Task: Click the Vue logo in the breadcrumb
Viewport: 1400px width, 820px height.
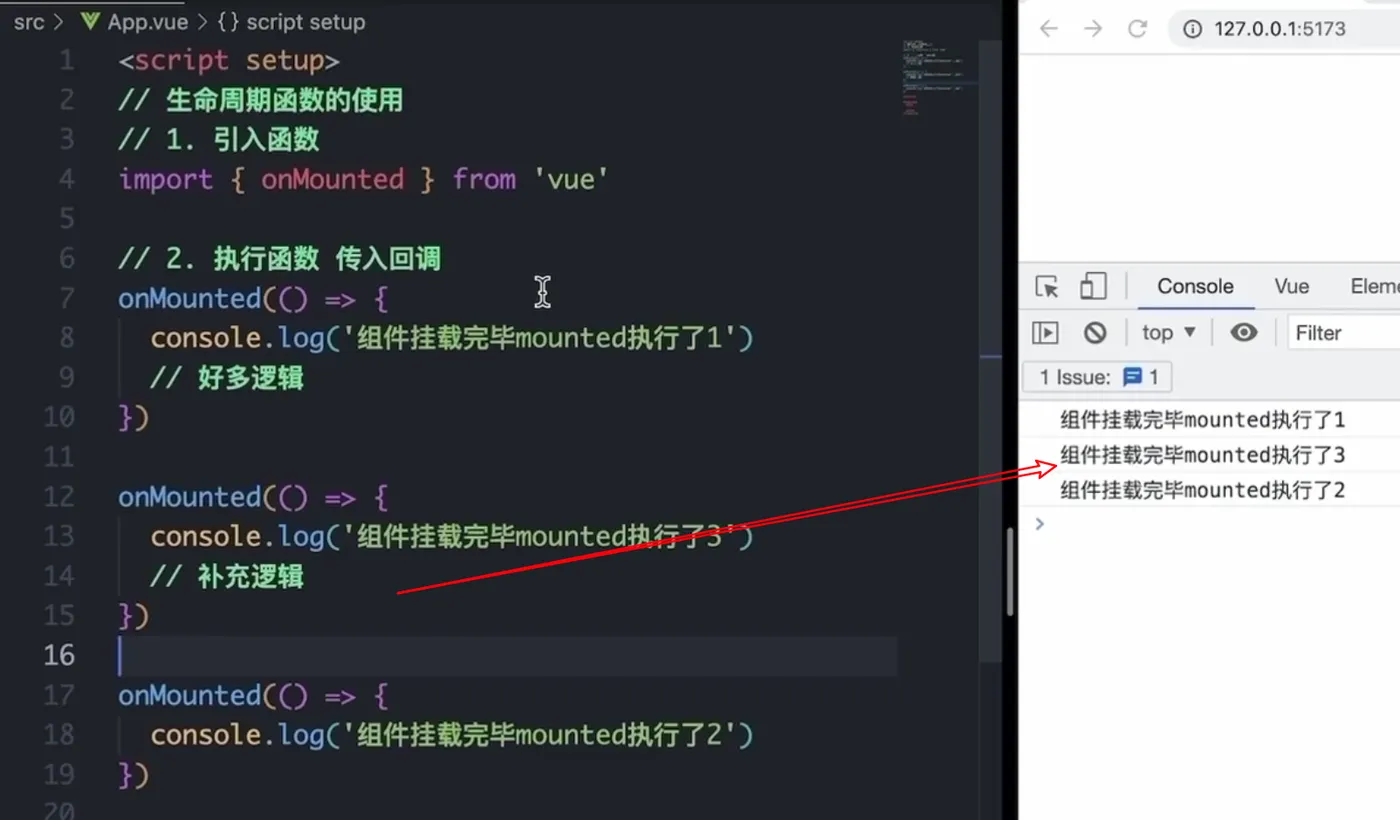Action: (90, 21)
